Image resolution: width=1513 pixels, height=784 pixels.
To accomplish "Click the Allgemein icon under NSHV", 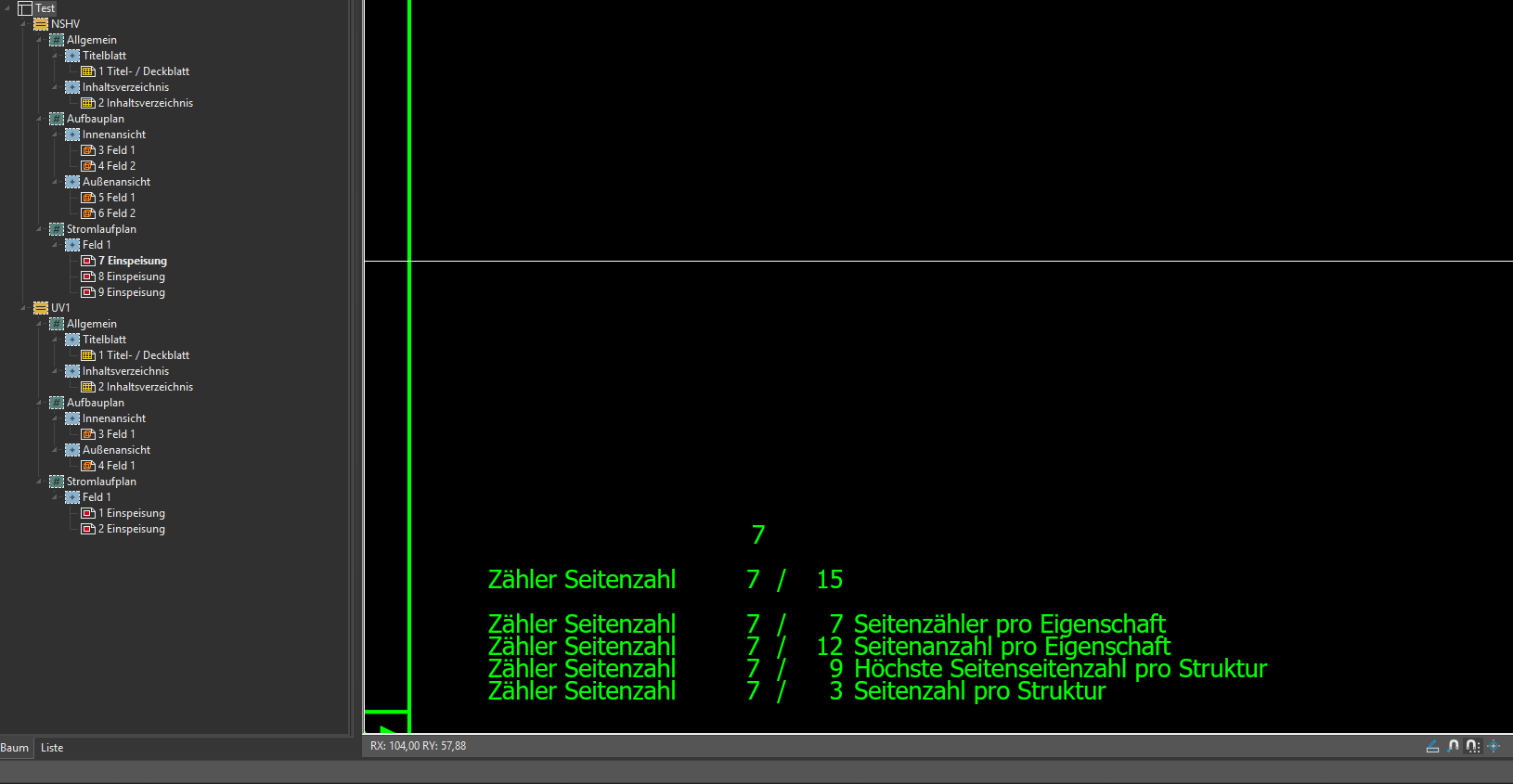I will [57, 40].
